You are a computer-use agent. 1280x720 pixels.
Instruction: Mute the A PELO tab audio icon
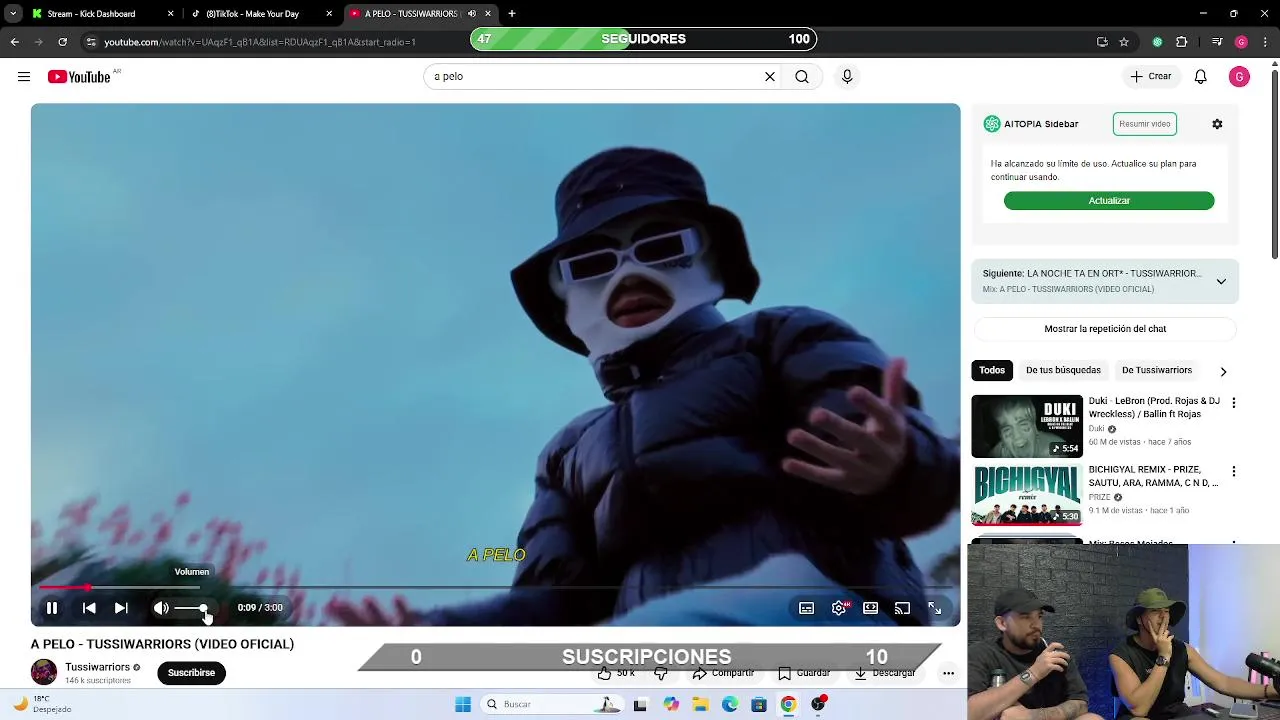pos(472,14)
